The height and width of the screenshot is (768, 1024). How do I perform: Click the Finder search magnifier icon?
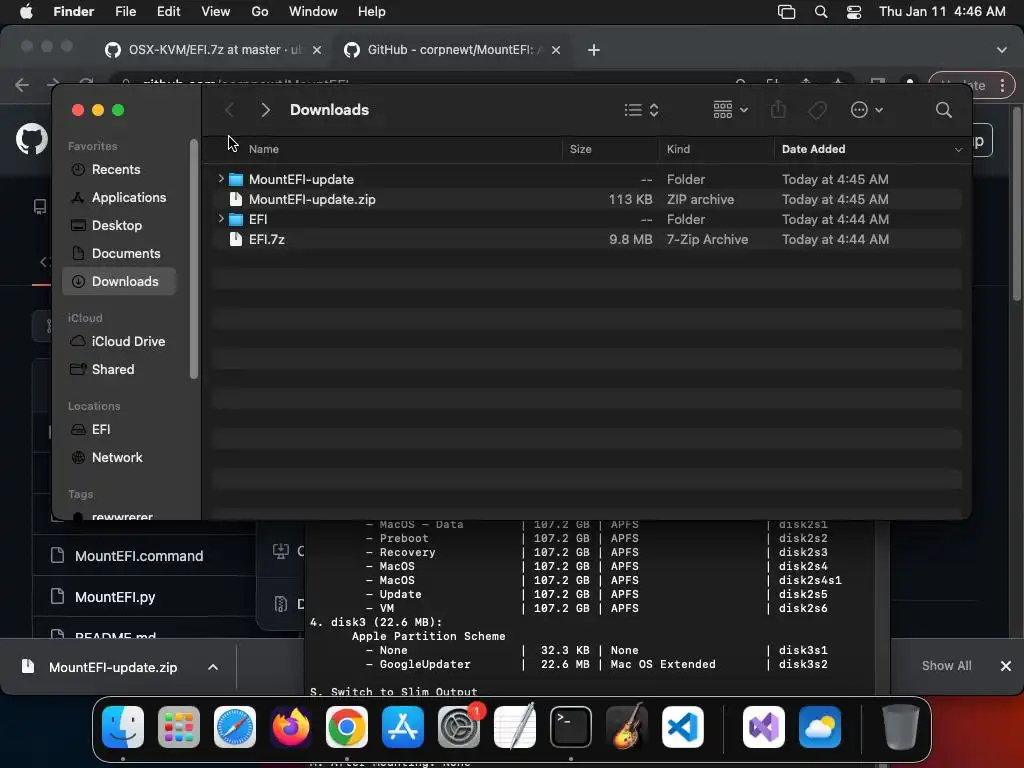coord(943,110)
